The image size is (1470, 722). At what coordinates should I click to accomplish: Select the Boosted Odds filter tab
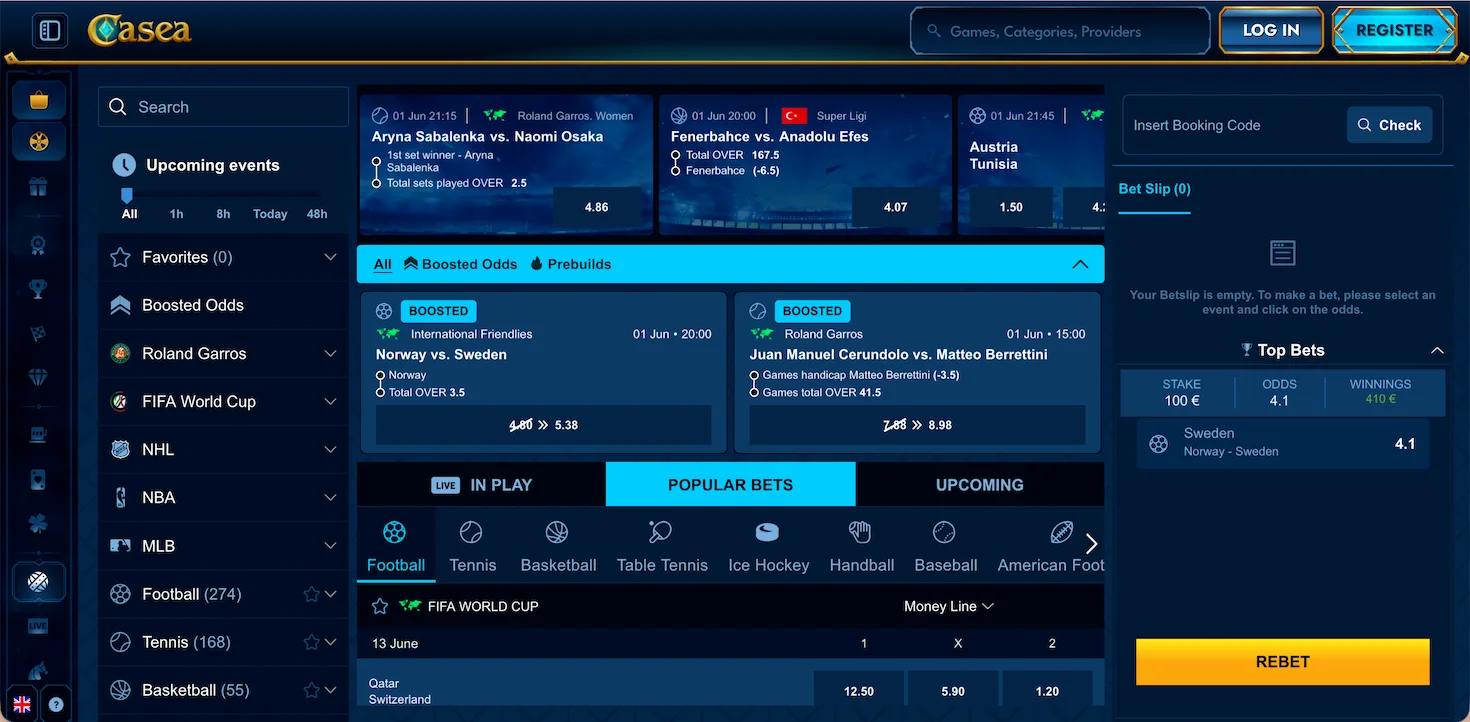[461, 264]
